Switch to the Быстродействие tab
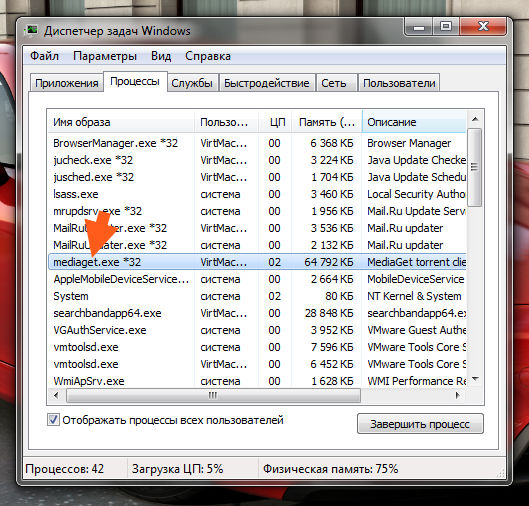Screen dimensions: 529x506 (267, 83)
